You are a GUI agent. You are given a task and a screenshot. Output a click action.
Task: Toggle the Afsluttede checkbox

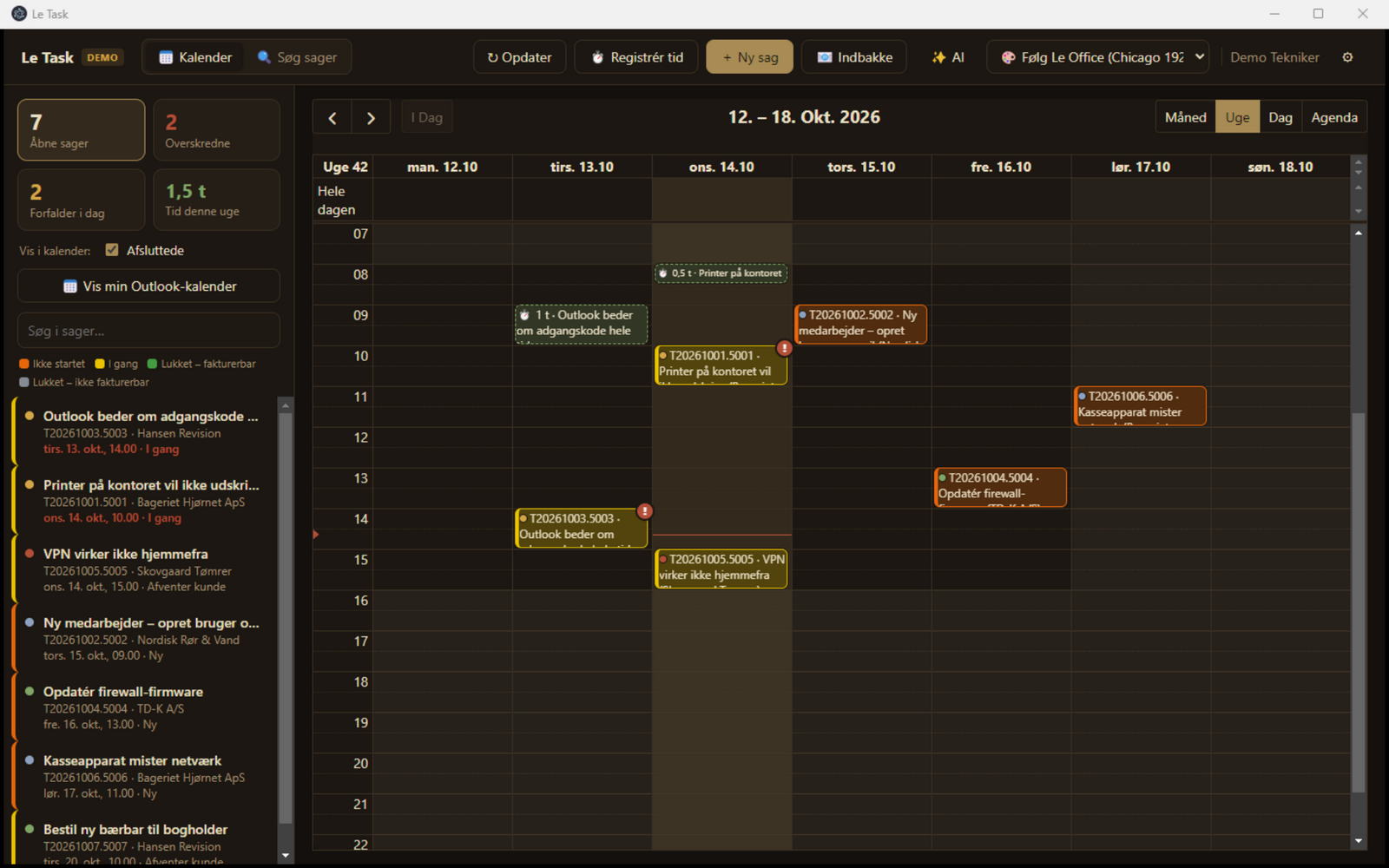[x=112, y=250]
